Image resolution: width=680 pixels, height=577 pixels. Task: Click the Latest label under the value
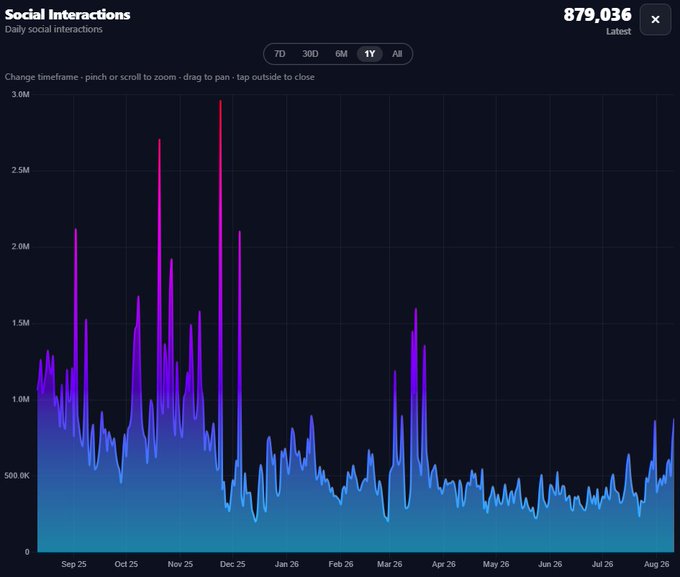tap(618, 31)
